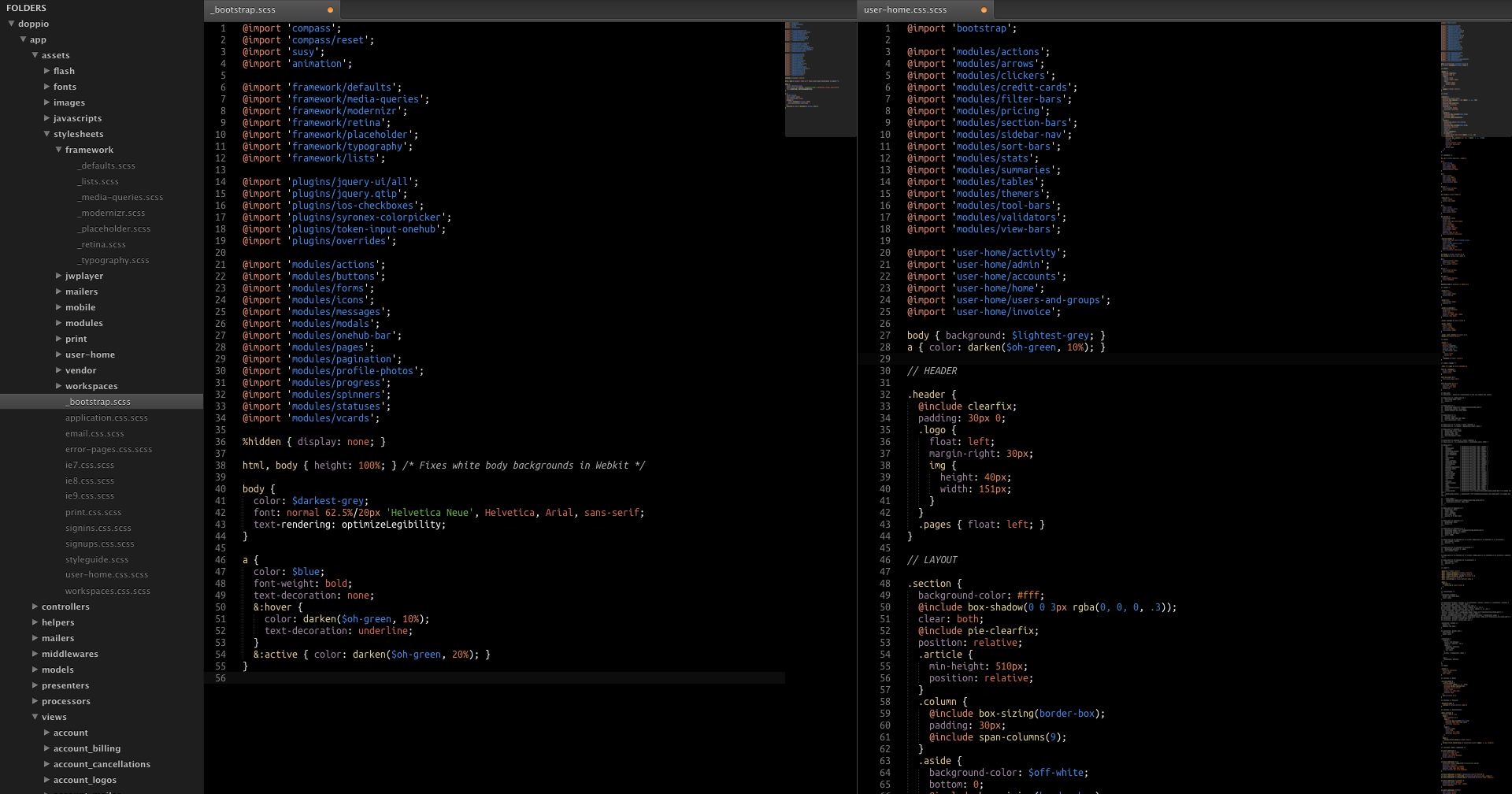Open error-pages.css.scss file

[x=109, y=449]
